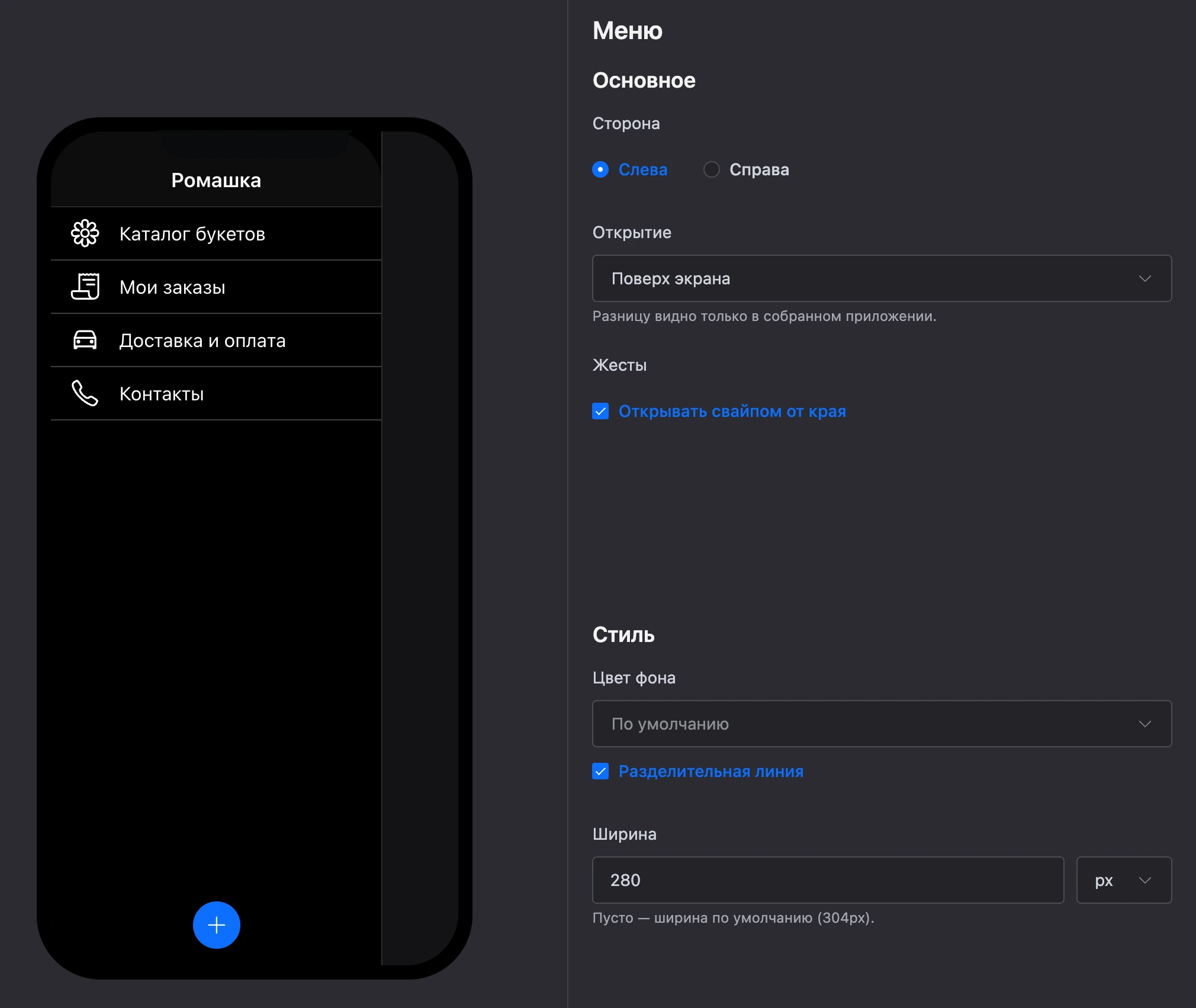Open the px unit dropdown
This screenshot has height=1008, width=1196.
pos(1124,880)
